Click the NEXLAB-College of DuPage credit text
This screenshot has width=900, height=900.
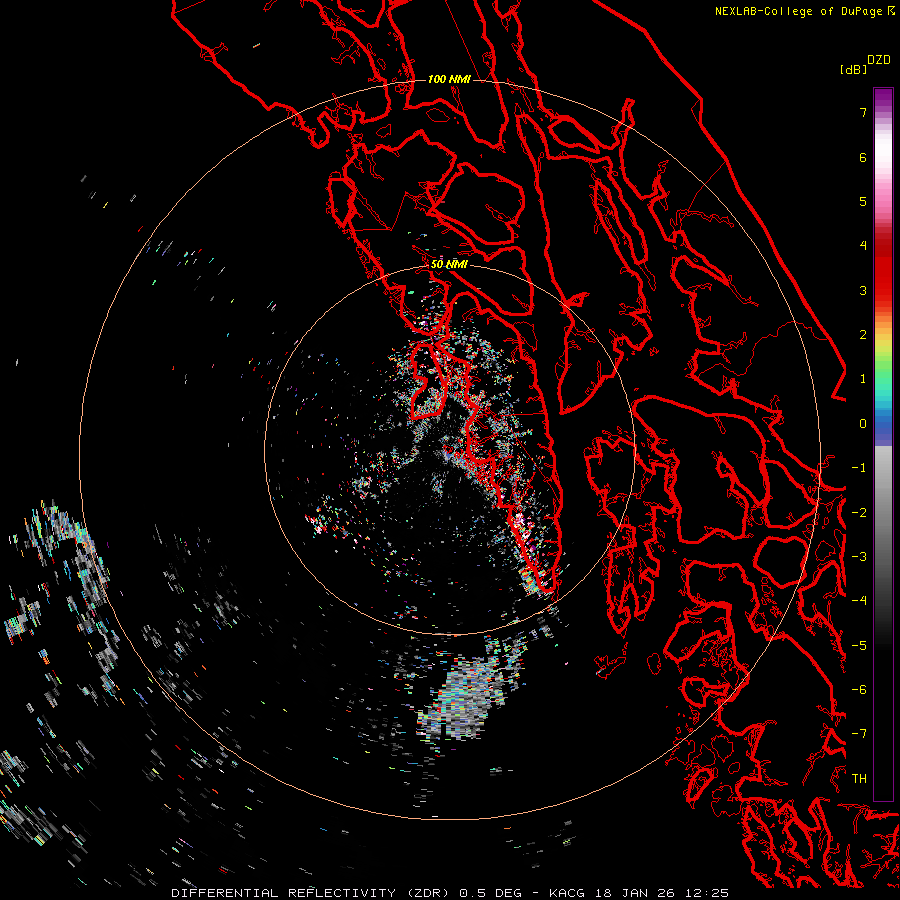coord(798,11)
